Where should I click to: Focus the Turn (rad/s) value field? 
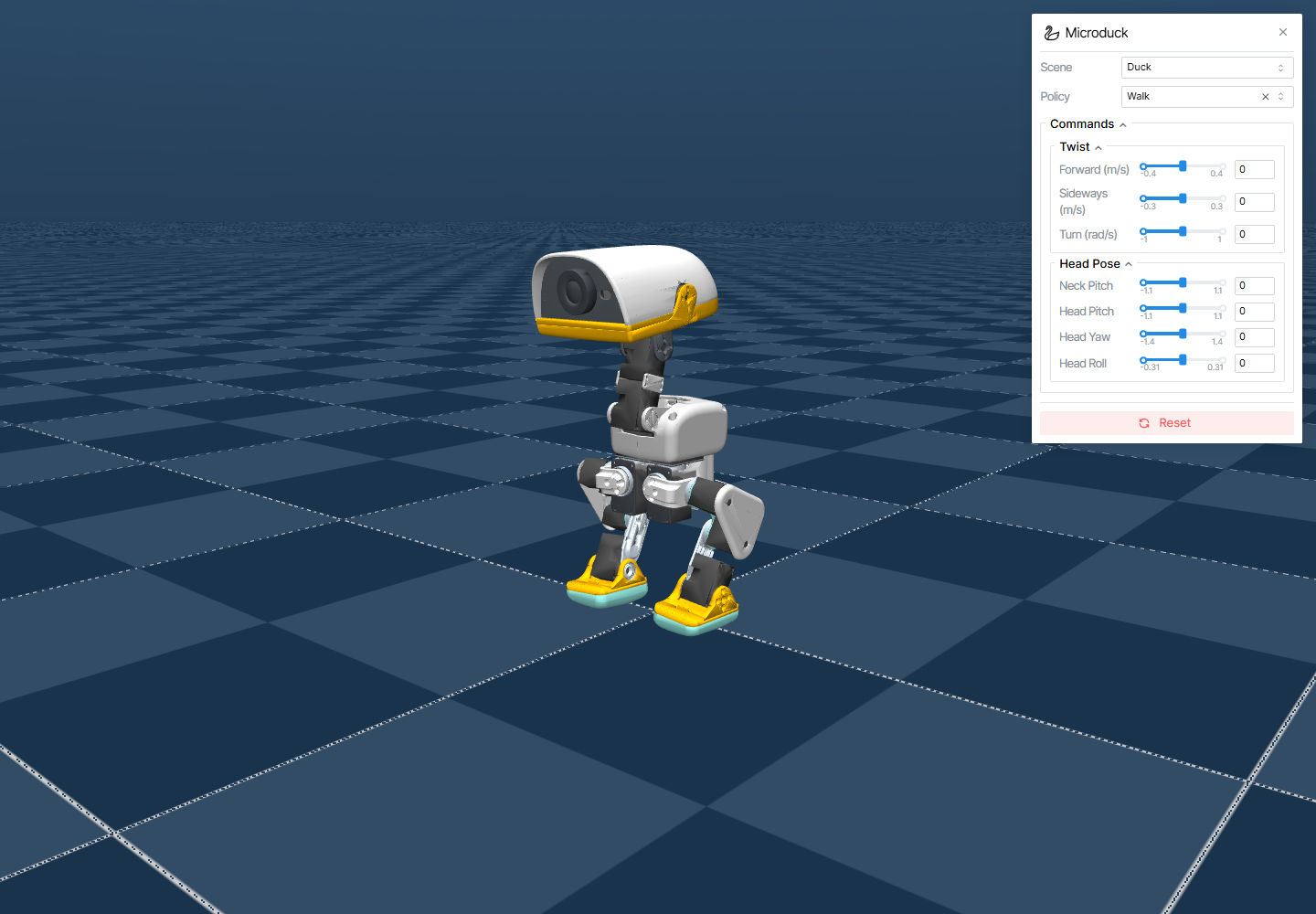[x=1255, y=235]
